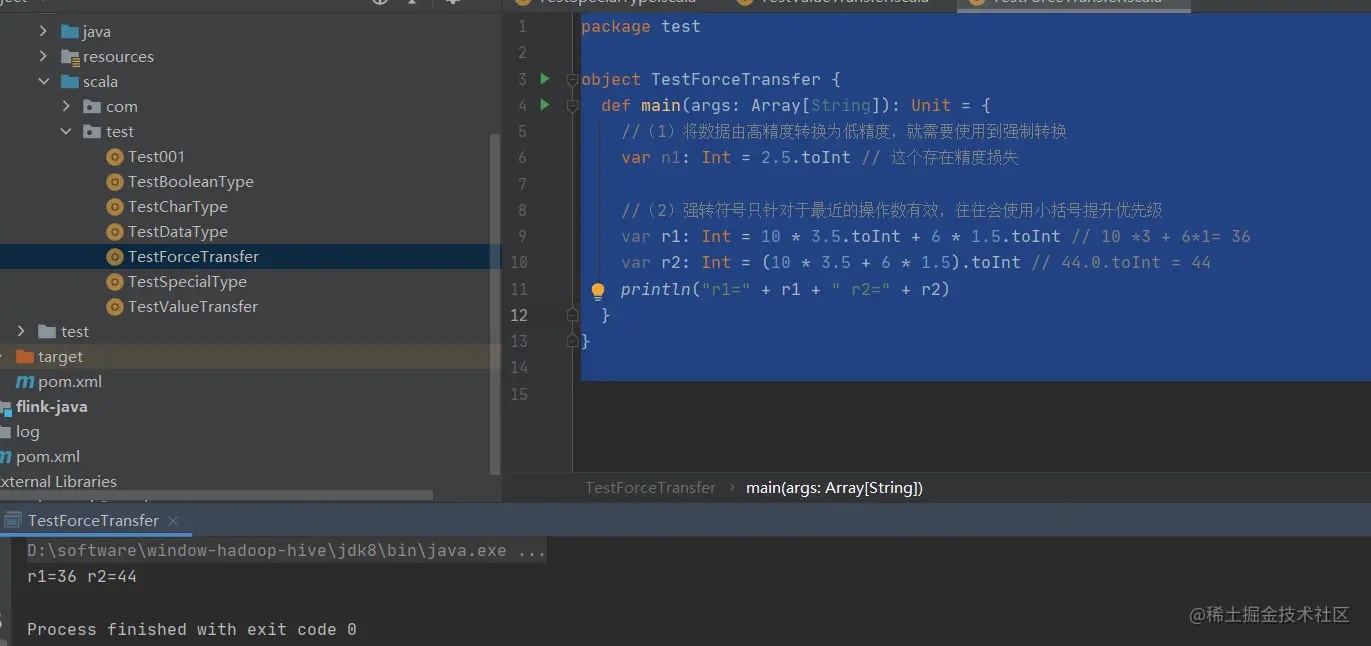Select the flink-java module
The width and height of the screenshot is (1371, 646).
[51, 406]
